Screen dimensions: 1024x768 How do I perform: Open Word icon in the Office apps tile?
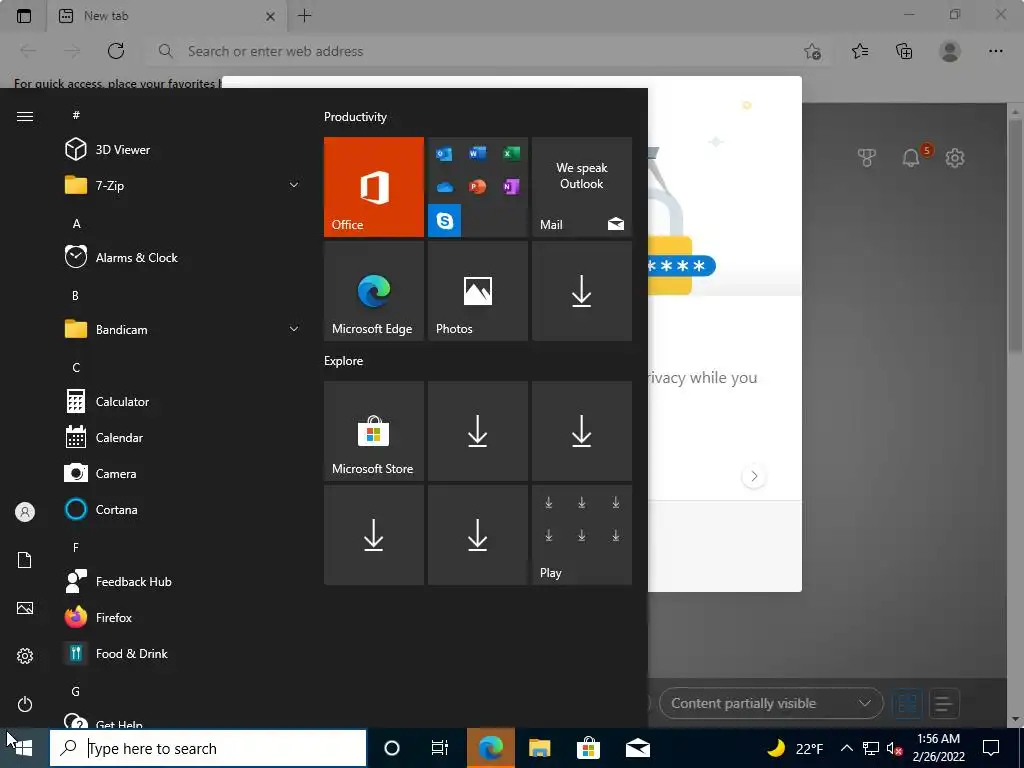point(478,153)
